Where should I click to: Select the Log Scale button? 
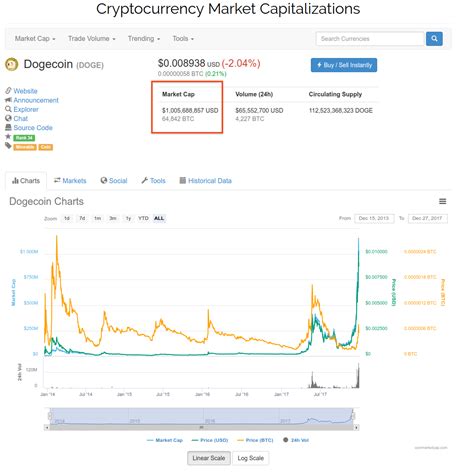(x=251, y=458)
